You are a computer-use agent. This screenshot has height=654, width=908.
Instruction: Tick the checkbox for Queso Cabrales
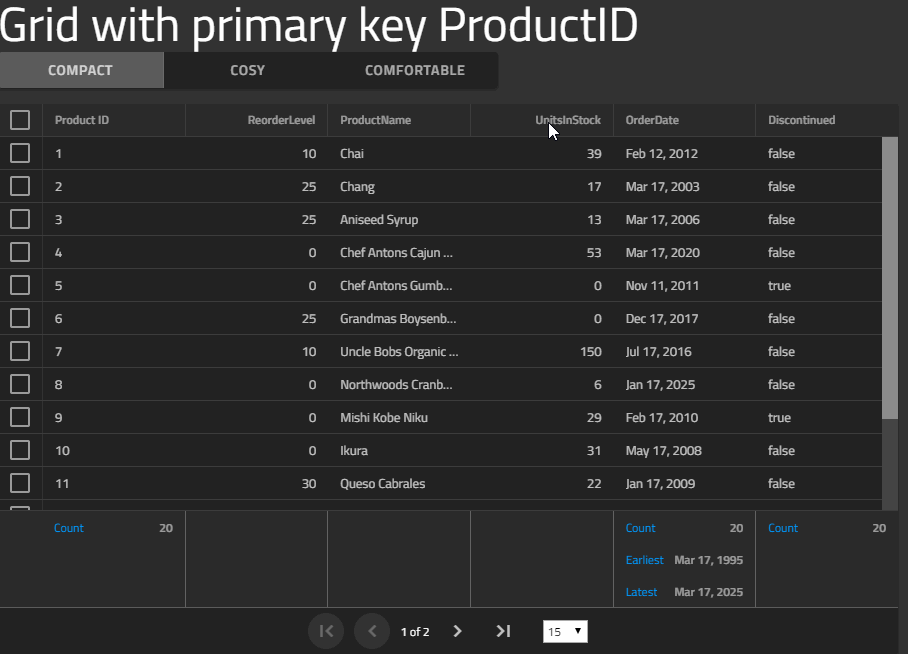pos(20,483)
